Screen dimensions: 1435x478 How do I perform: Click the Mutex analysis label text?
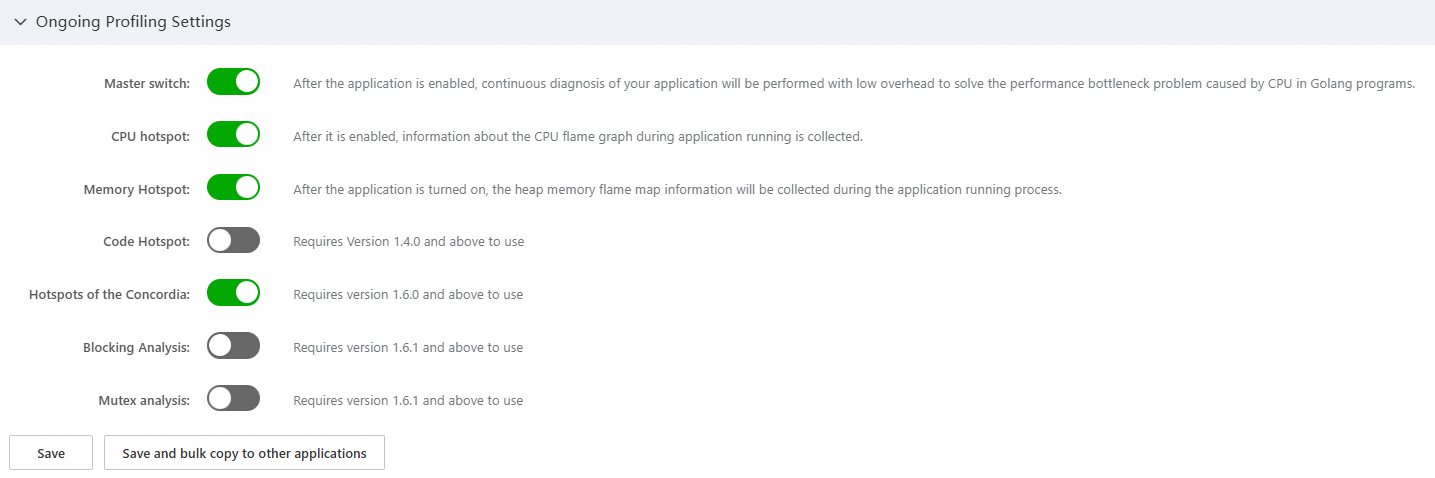[144, 401]
